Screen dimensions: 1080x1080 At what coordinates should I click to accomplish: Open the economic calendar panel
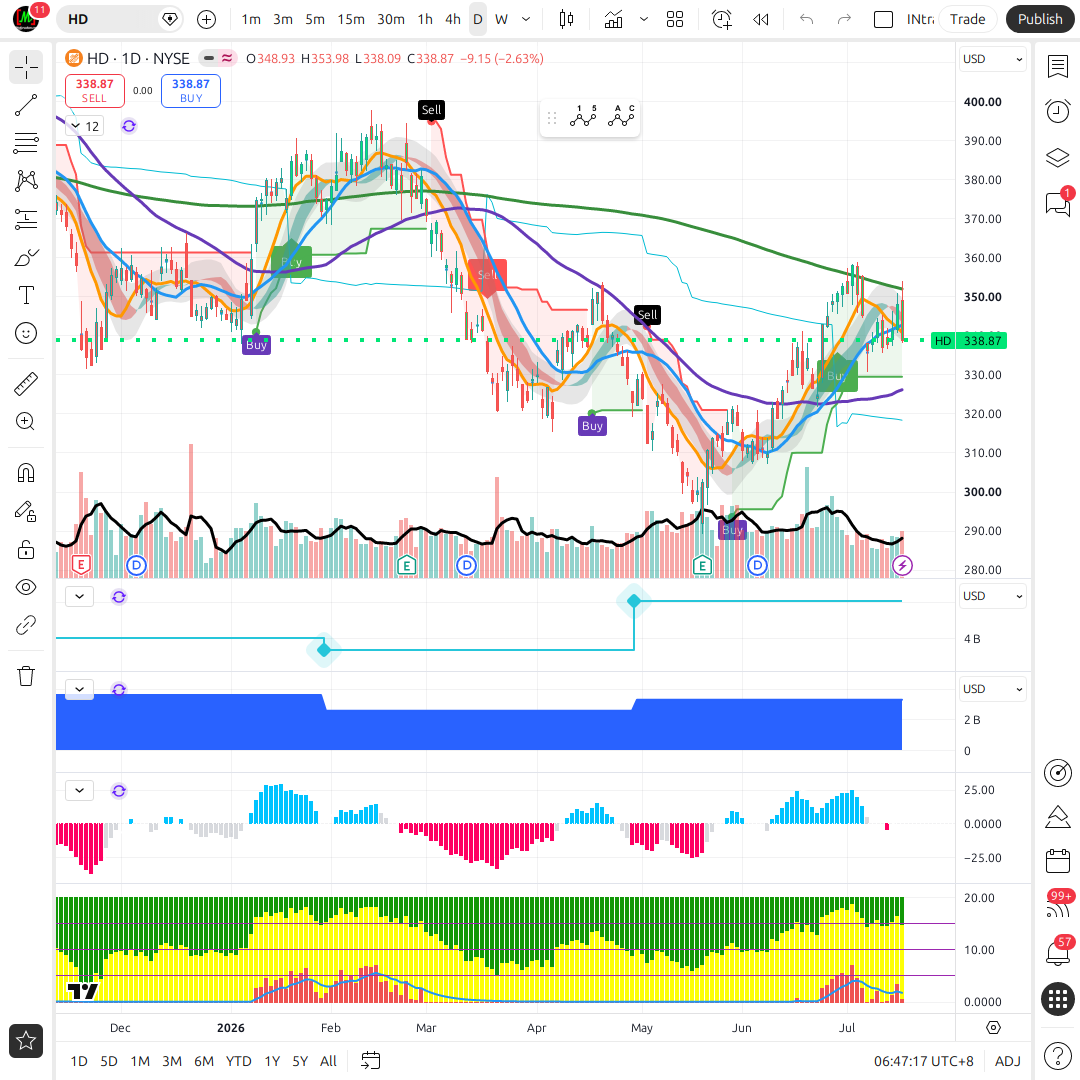(x=1057, y=861)
